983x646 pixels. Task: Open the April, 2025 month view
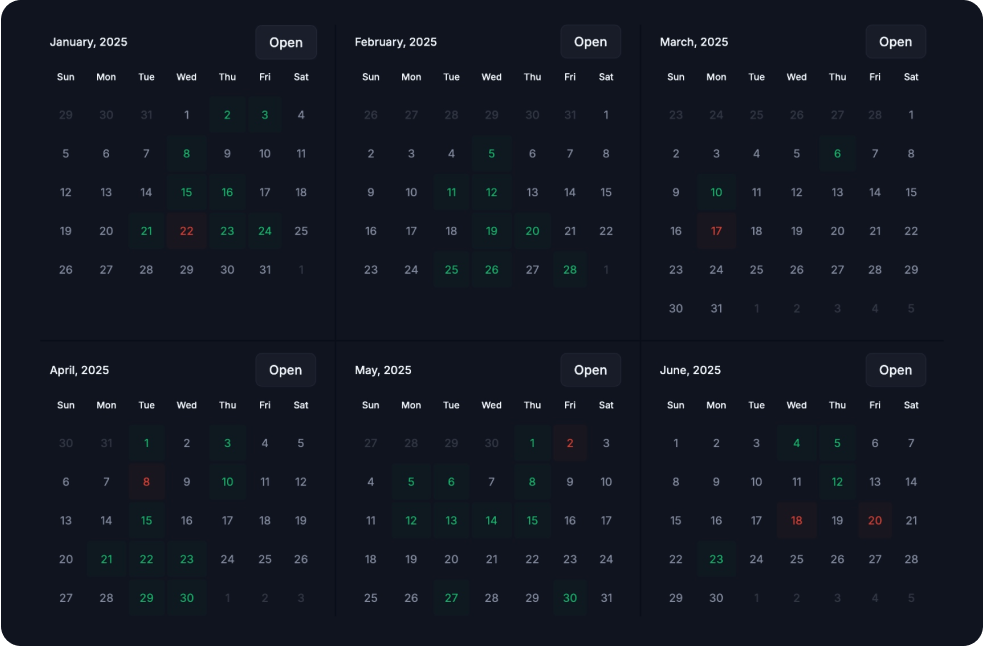point(285,370)
